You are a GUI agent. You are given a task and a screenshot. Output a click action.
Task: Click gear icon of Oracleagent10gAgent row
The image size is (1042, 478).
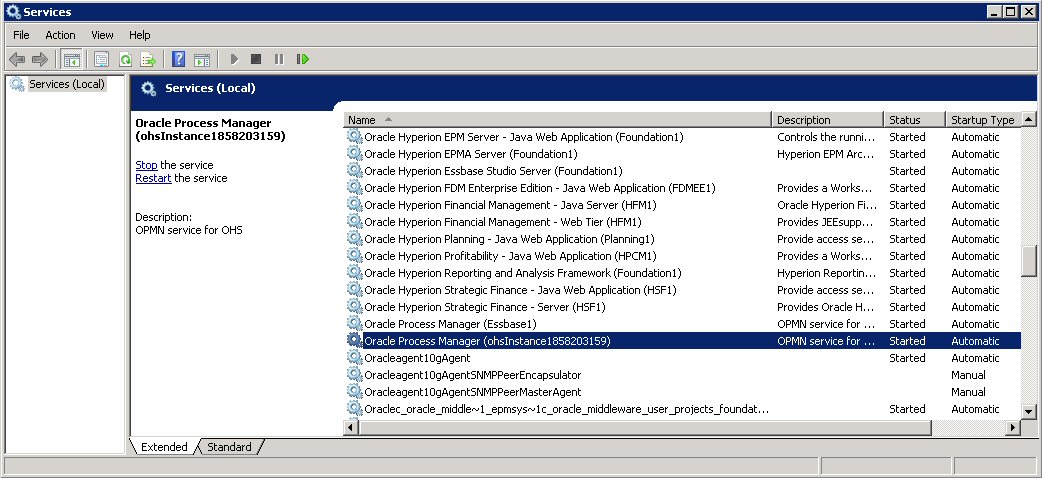tap(355, 358)
